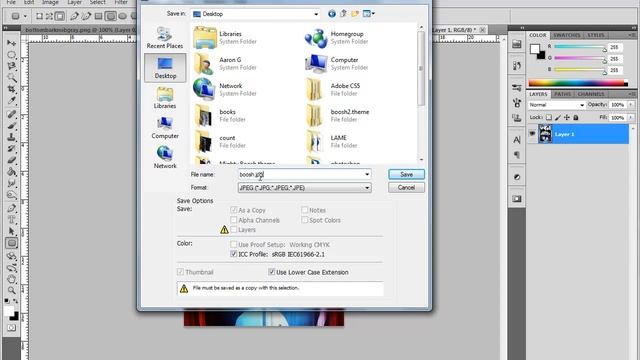Select the Healing Brush tool
640x360 pixels.
[11, 114]
